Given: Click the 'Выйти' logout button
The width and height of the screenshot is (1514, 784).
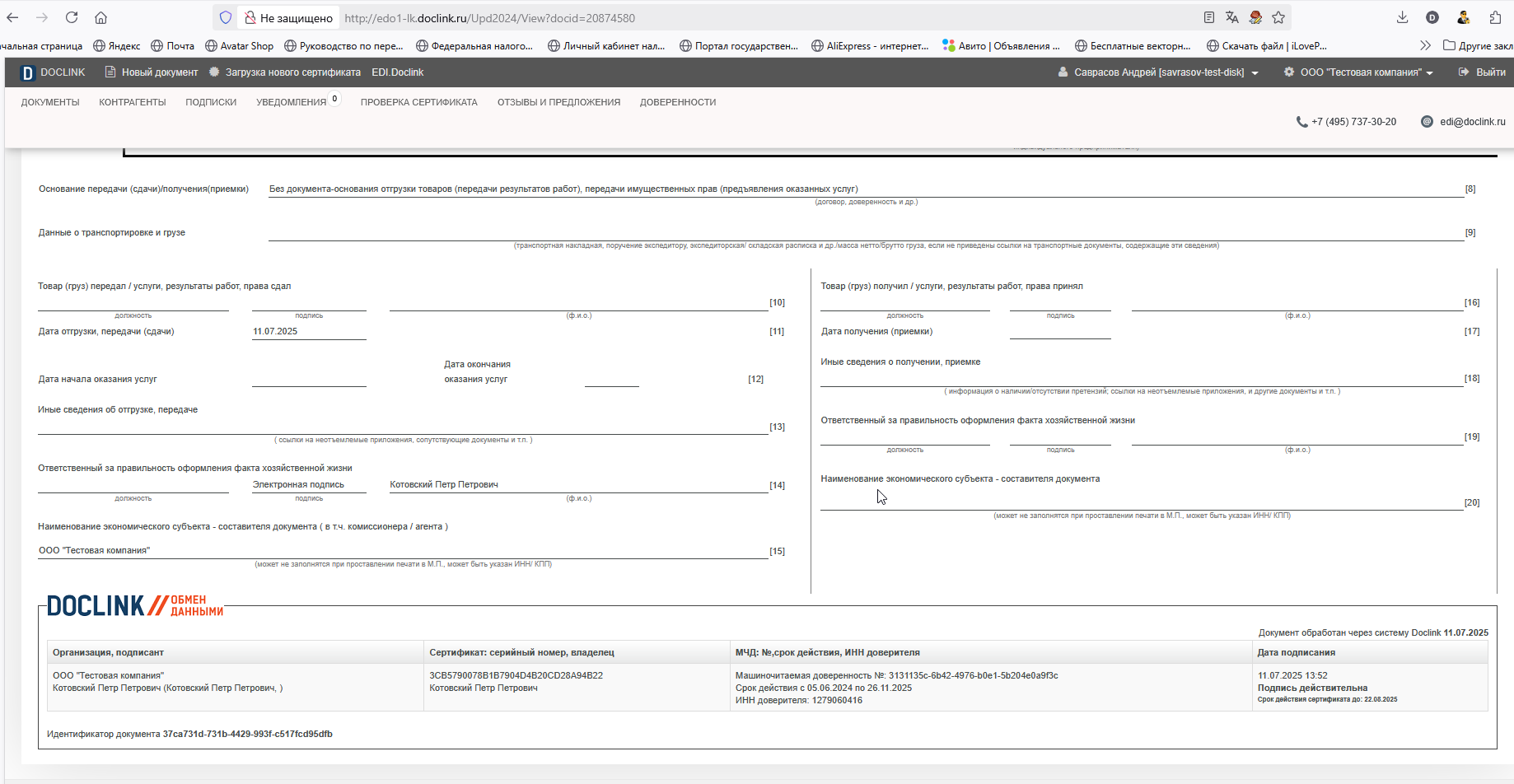Looking at the screenshot, I should (x=1482, y=72).
